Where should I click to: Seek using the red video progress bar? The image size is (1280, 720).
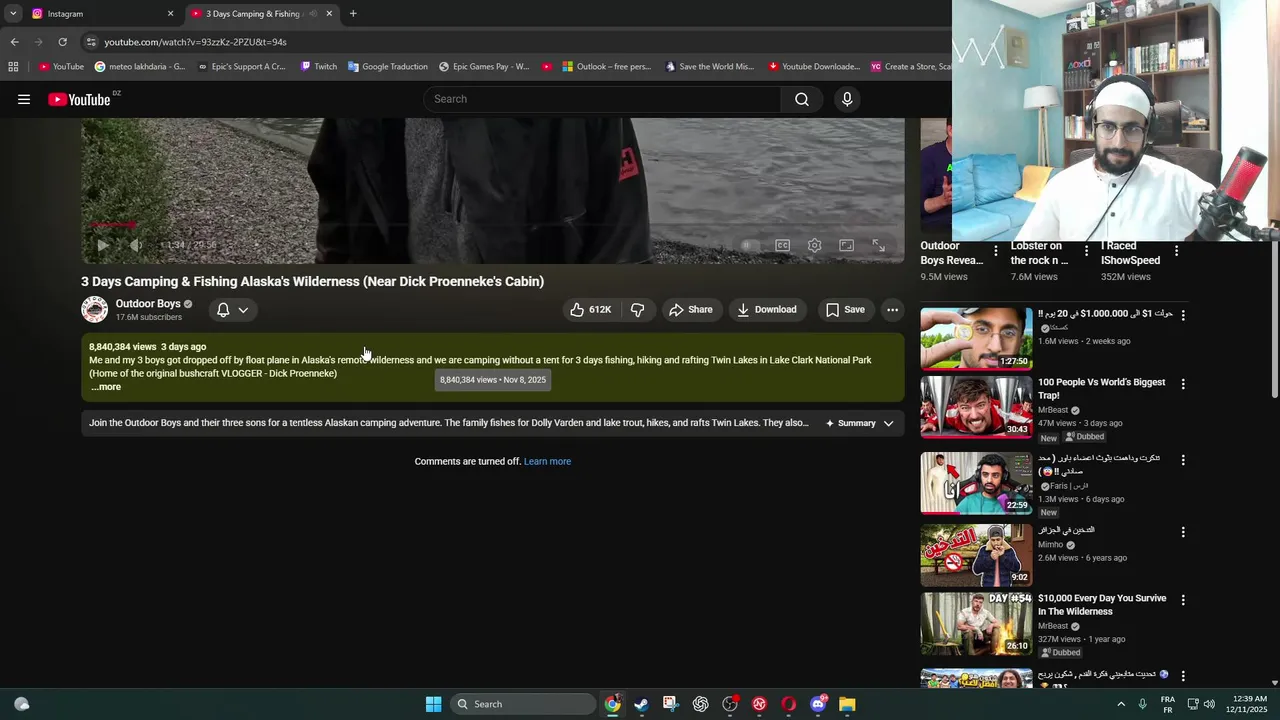click(x=493, y=225)
